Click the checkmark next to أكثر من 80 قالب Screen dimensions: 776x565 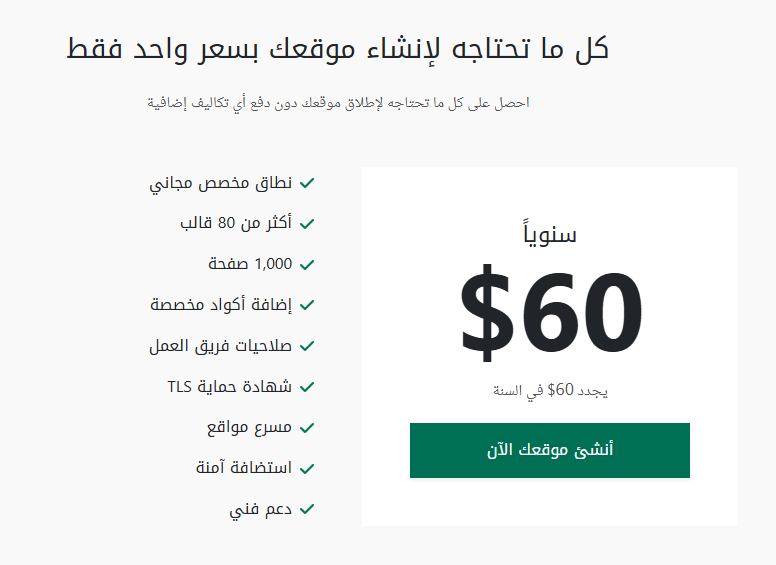307,224
